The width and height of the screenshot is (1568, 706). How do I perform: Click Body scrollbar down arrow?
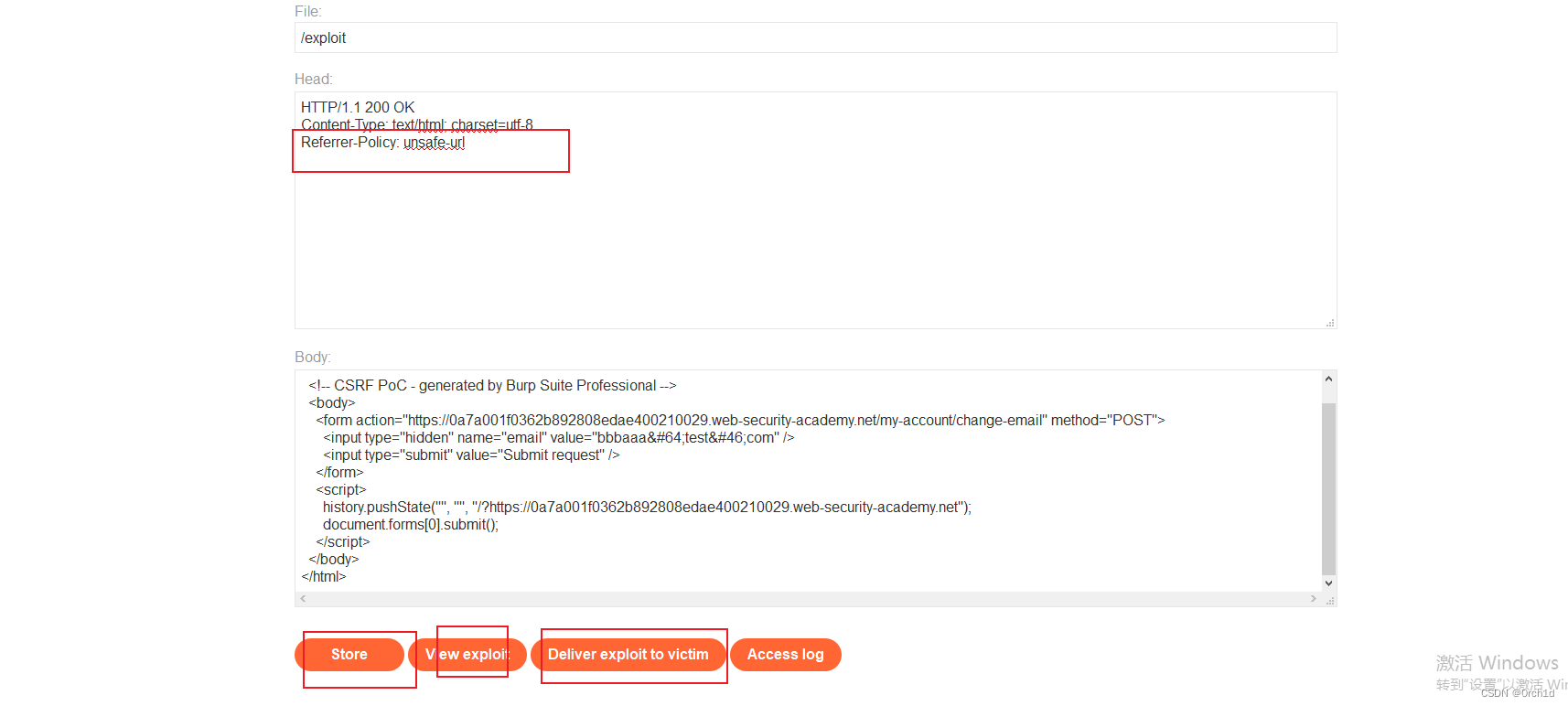(1329, 583)
